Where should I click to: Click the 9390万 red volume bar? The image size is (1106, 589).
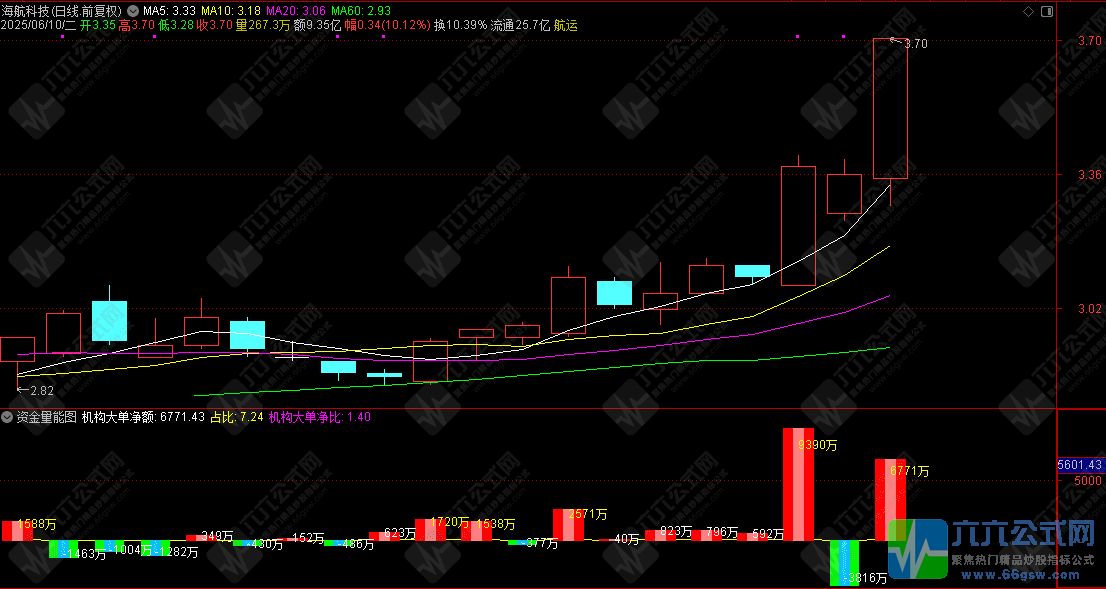(797, 485)
